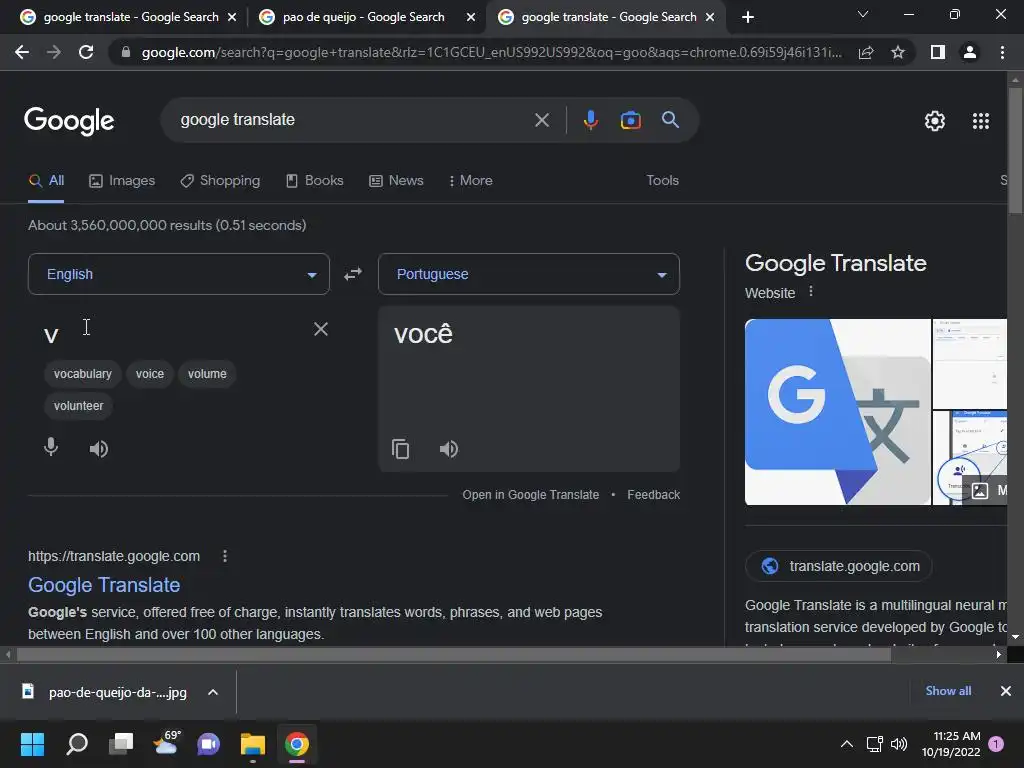Show hidden system tray icons

pos(846,744)
